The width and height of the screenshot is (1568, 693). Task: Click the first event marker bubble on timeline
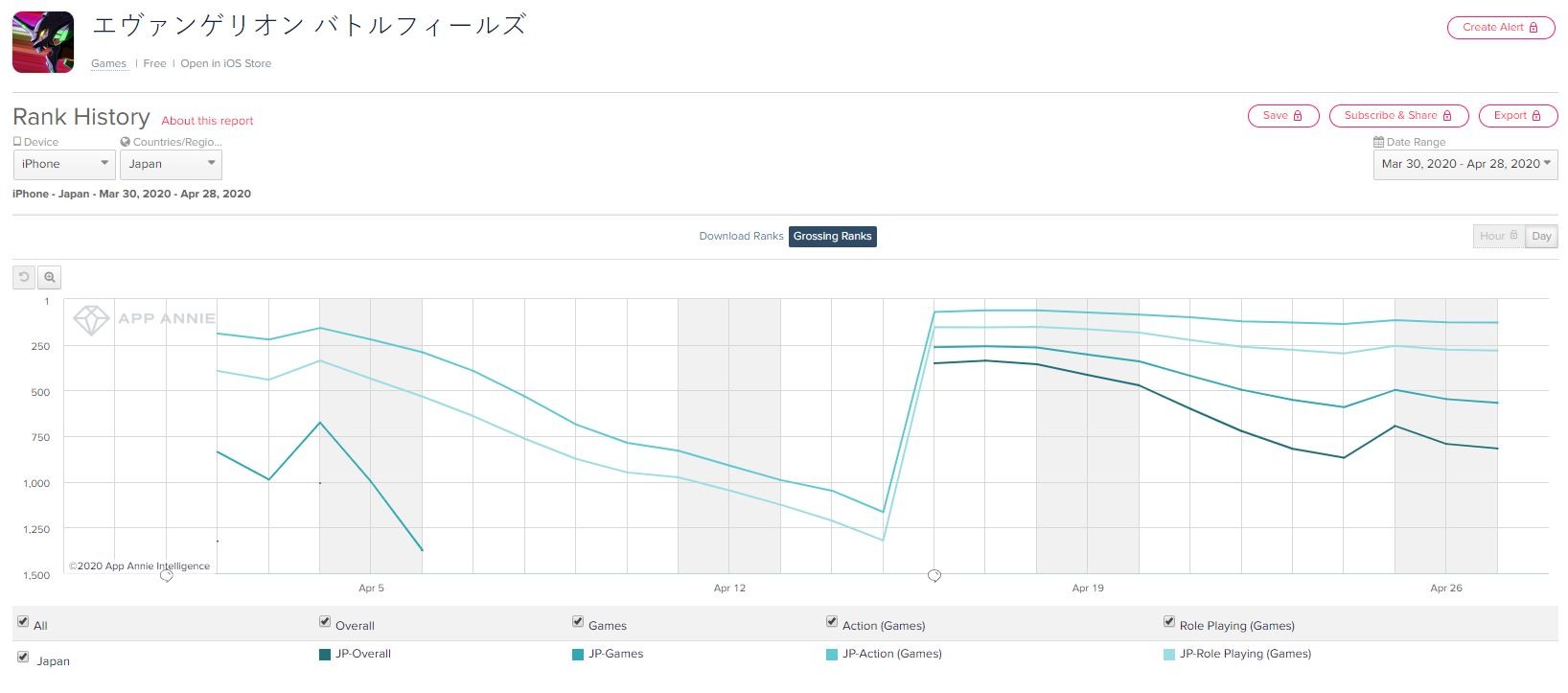coord(166,576)
